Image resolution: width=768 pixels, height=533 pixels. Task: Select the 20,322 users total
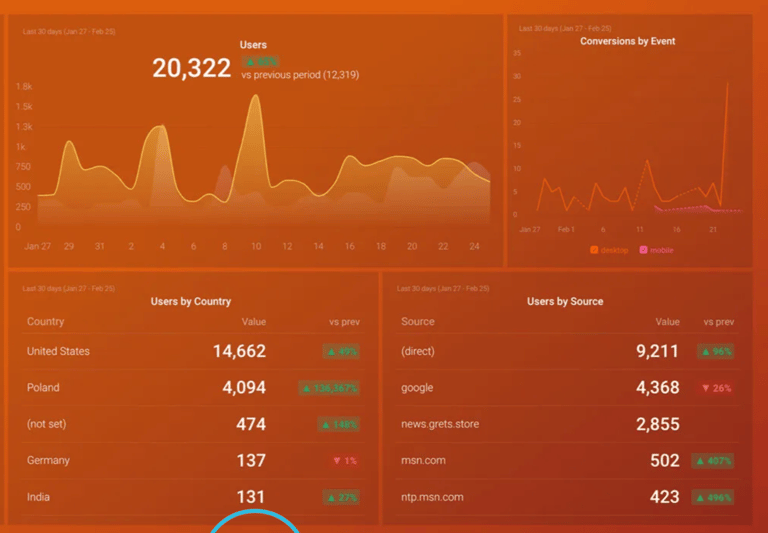coord(192,68)
